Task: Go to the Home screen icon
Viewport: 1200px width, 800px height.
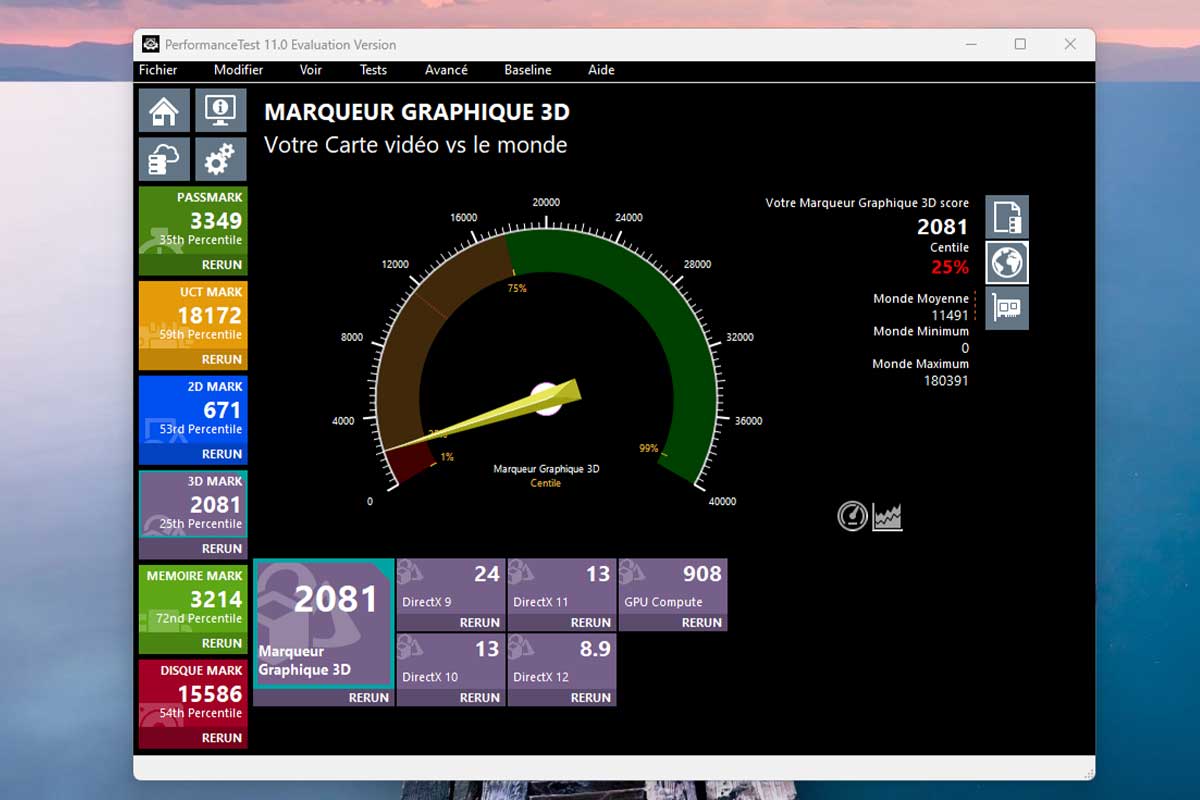Action: point(164,110)
